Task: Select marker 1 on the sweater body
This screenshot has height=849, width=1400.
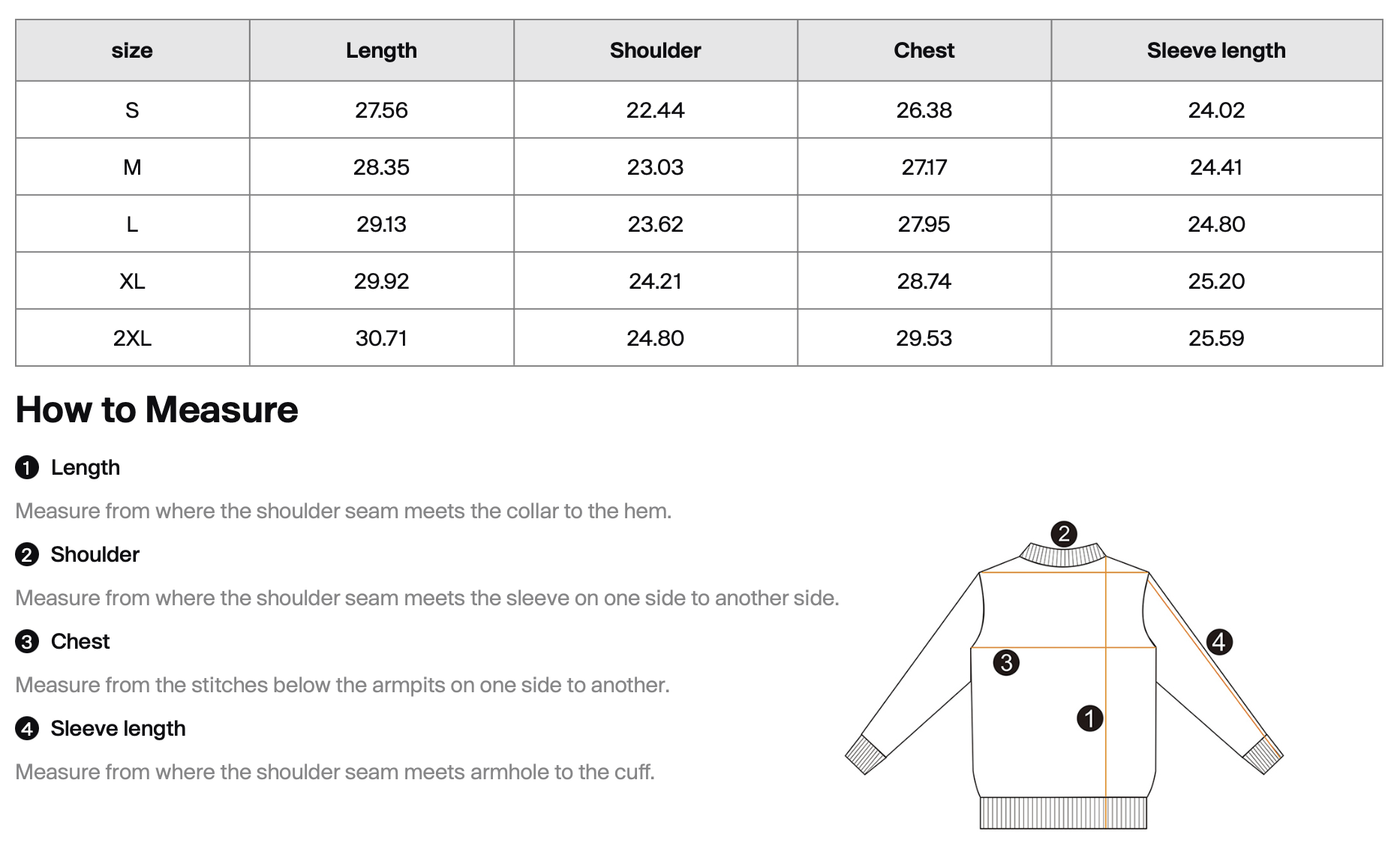Action: [1089, 718]
